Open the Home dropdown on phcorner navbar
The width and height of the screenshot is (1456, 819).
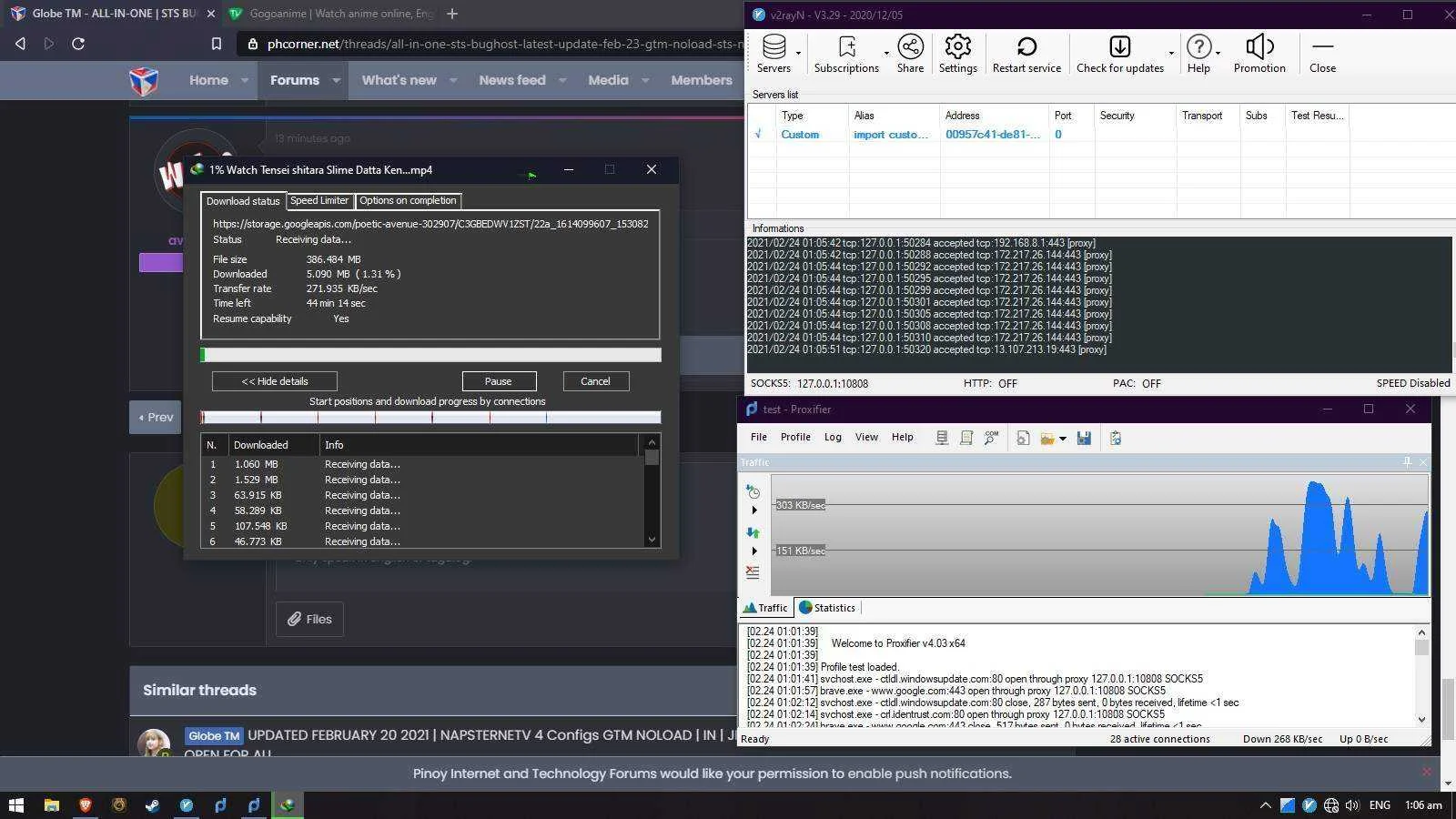point(245,80)
